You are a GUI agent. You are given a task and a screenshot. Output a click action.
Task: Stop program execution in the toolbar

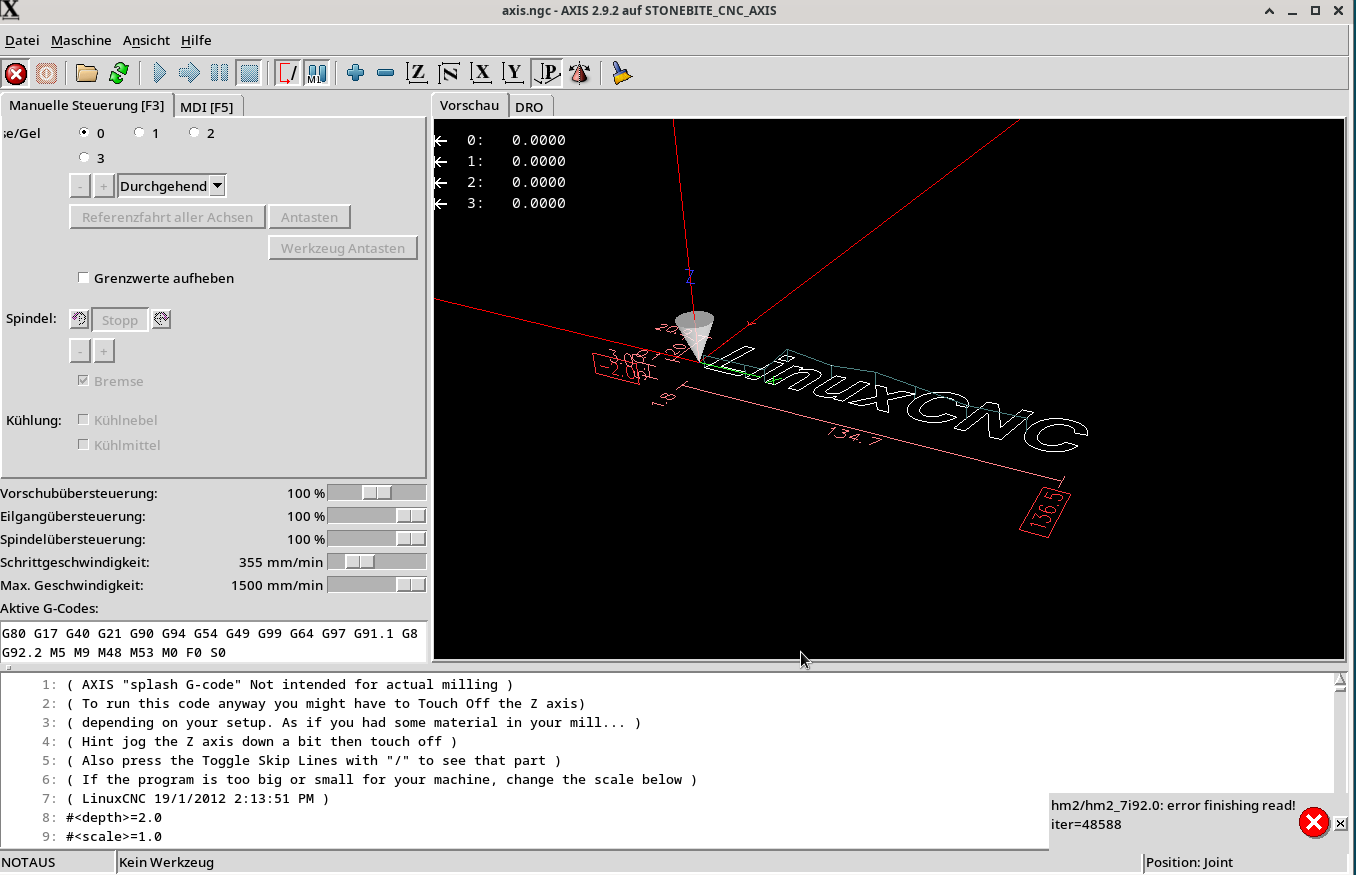(249, 73)
